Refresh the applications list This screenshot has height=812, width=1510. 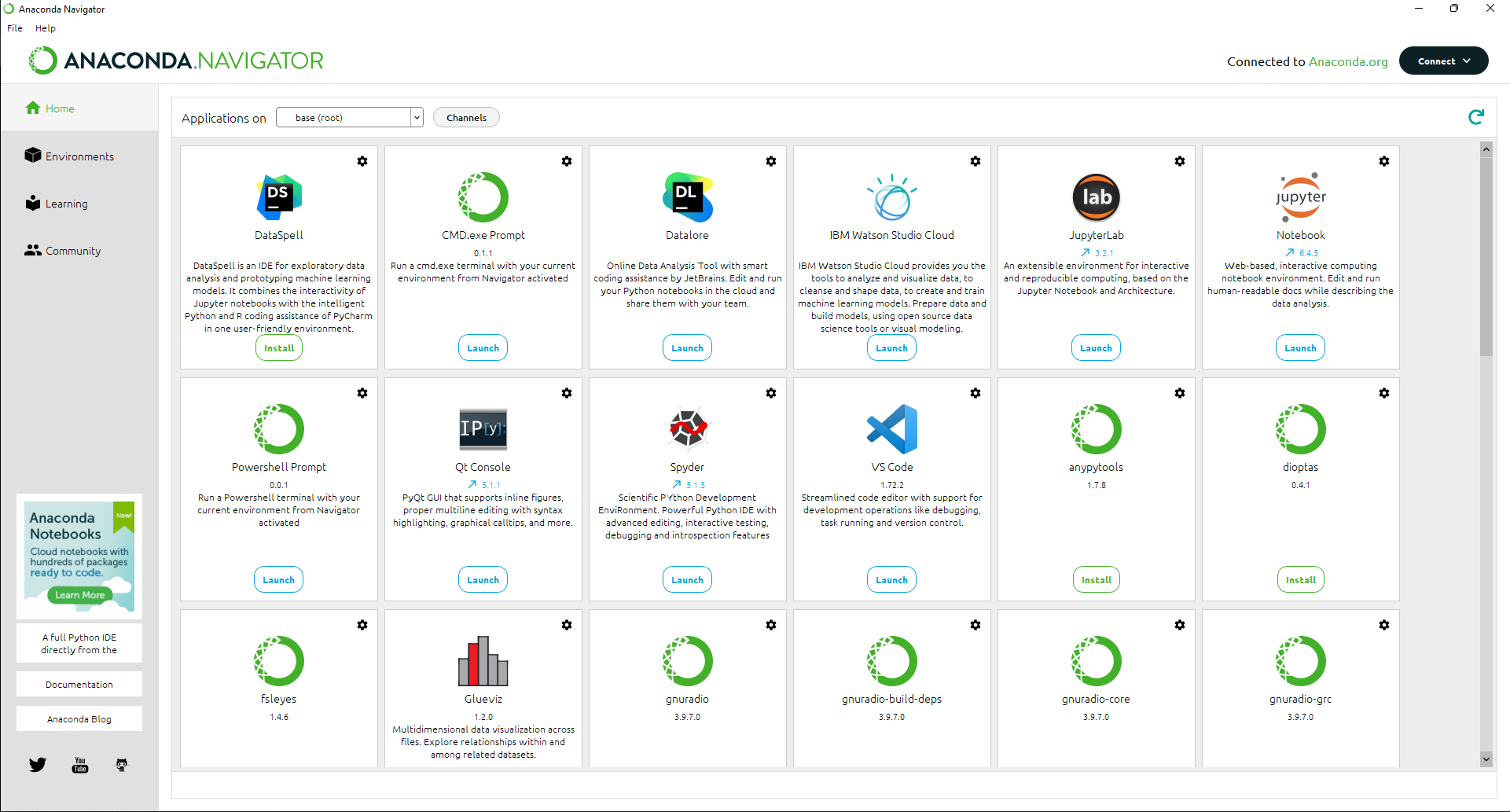coord(1476,117)
